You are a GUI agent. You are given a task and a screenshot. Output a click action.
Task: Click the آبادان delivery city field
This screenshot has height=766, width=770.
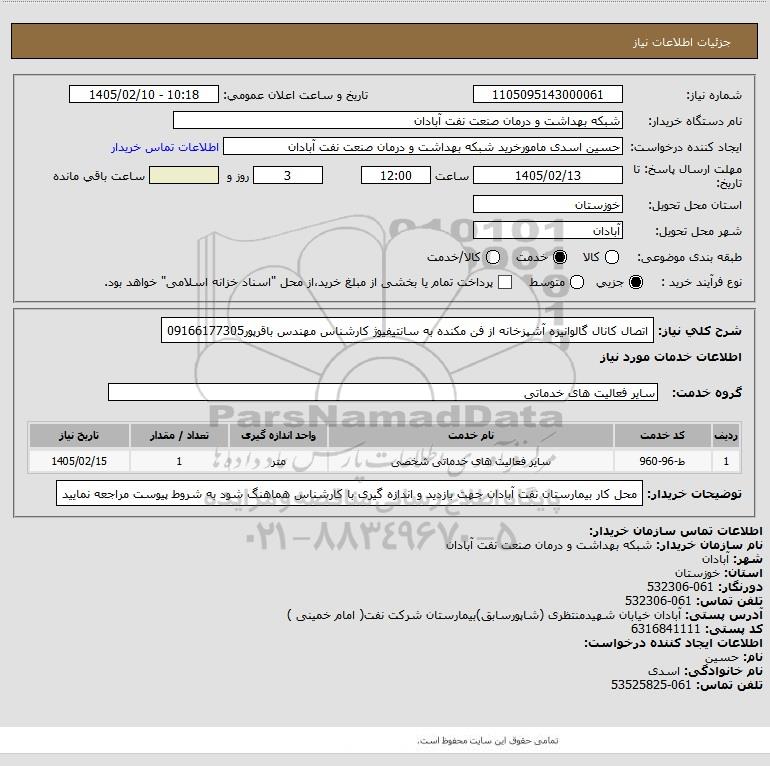point(548,230)
